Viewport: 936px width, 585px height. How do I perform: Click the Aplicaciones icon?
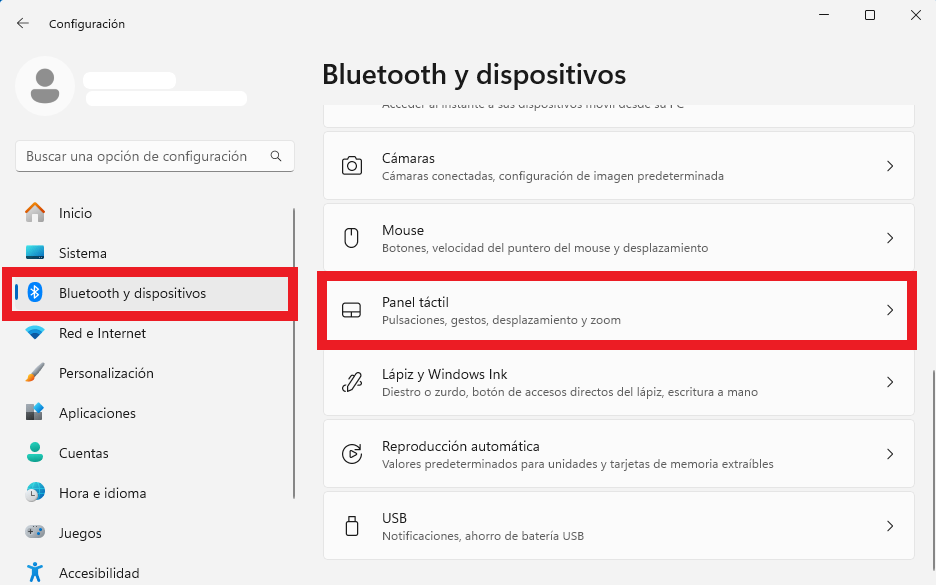point(35,412)
